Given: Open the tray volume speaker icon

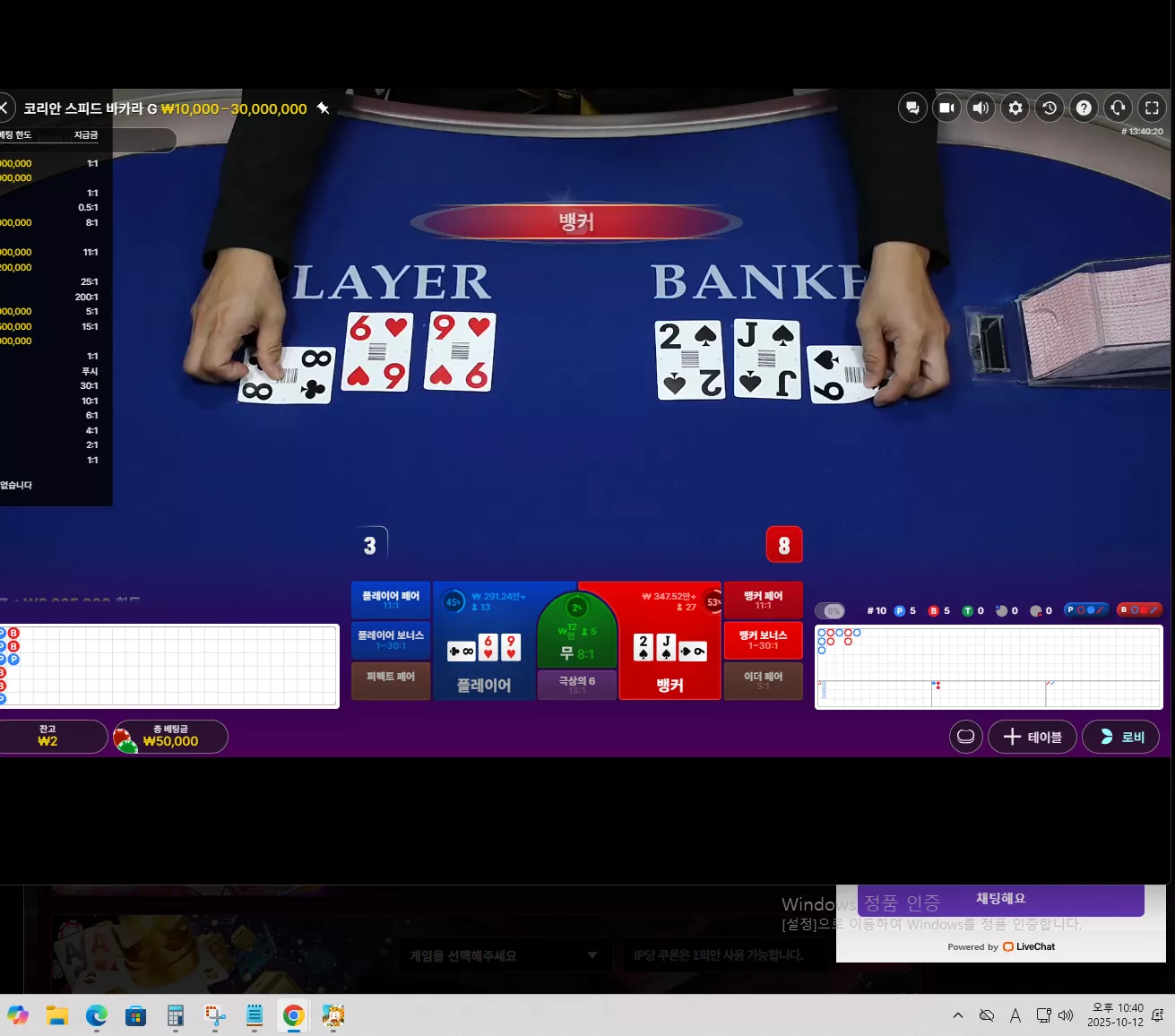Looking at the screenshot, I should point(1066,1015).
